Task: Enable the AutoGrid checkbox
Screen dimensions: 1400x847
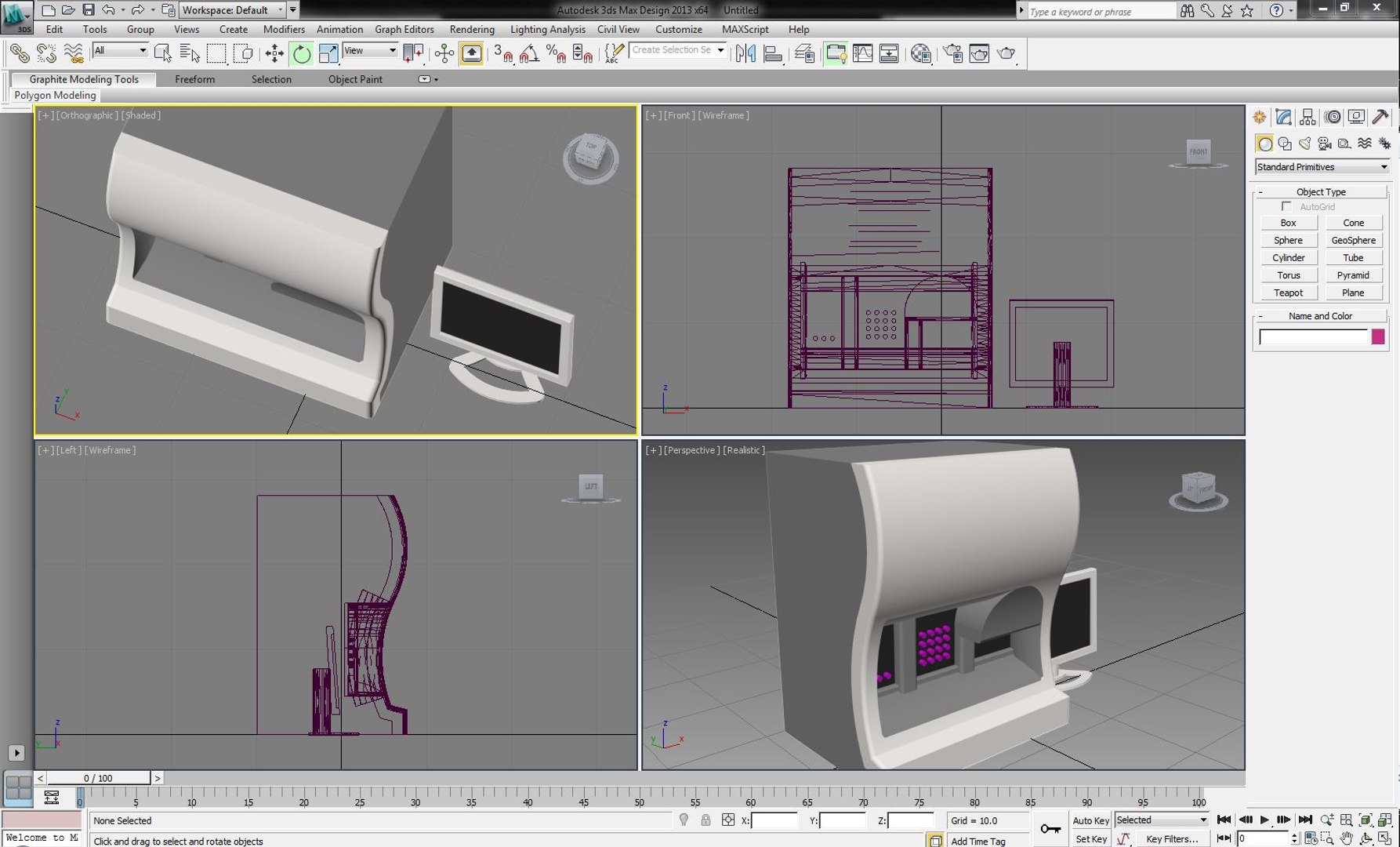Action: 1286,206
